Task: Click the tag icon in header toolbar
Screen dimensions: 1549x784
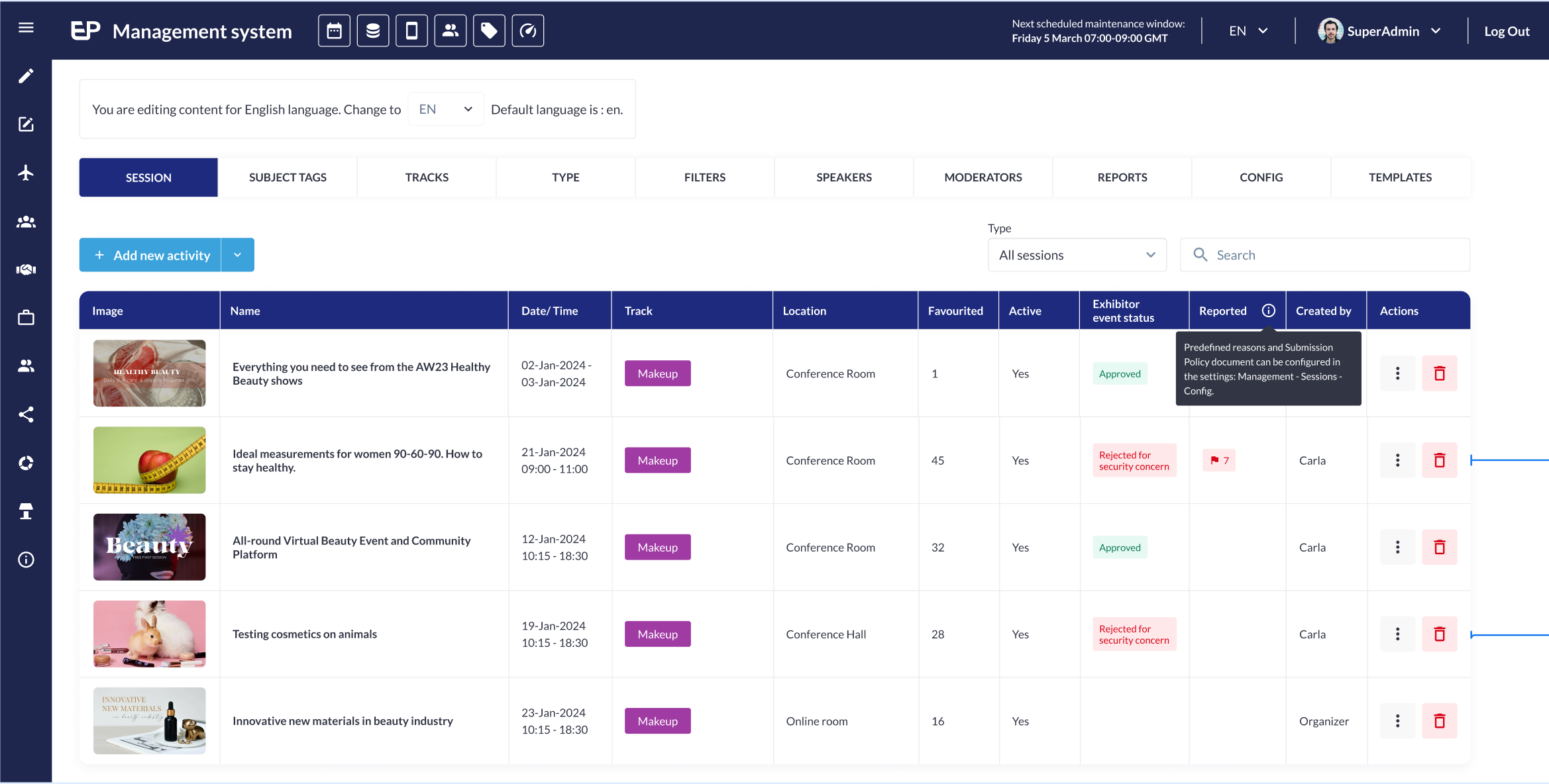Action: click(489, 31)
